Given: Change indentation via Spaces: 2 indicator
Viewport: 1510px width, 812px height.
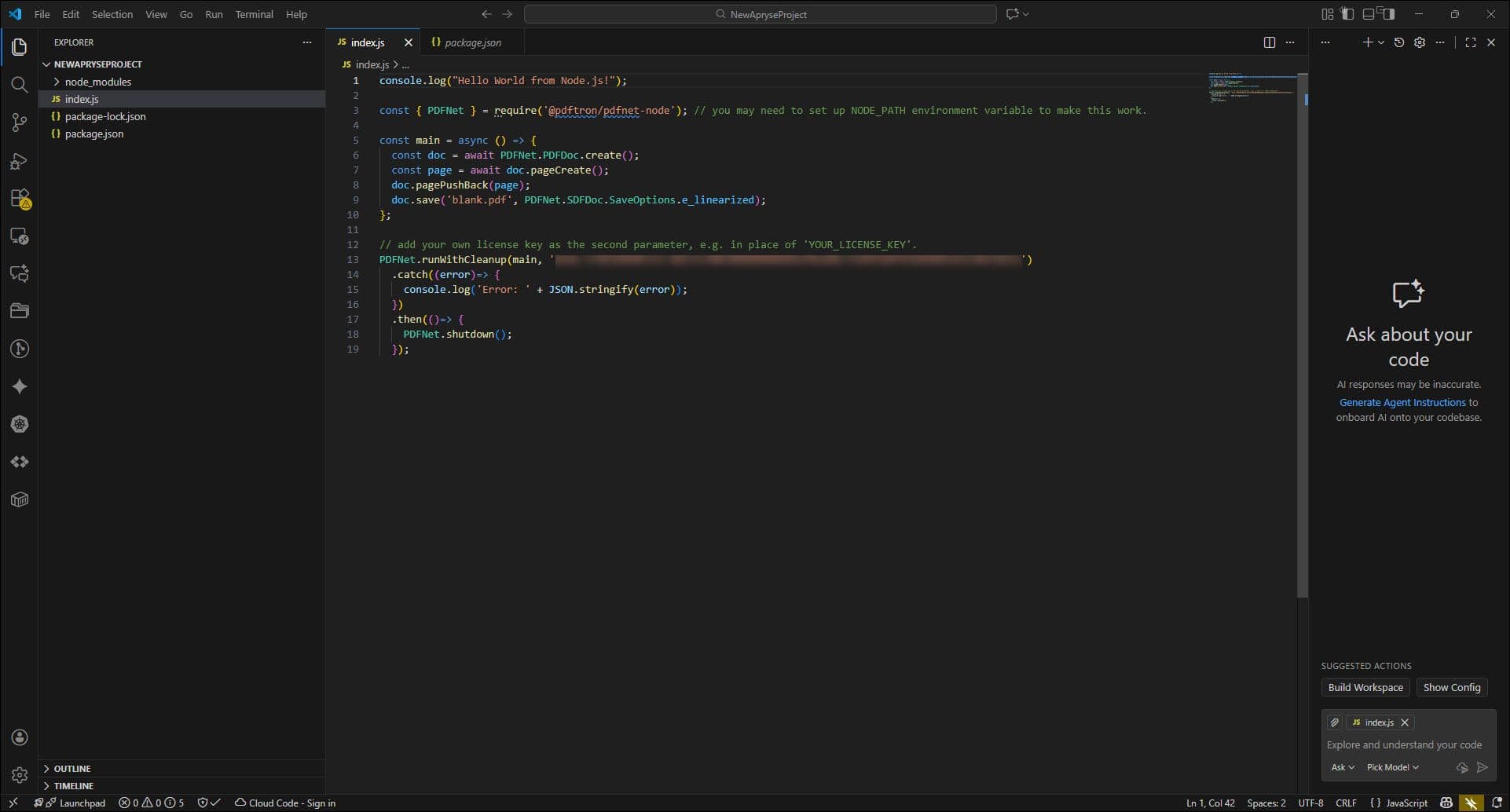Looking at the screenshot, I should [x=1266, y=803].
